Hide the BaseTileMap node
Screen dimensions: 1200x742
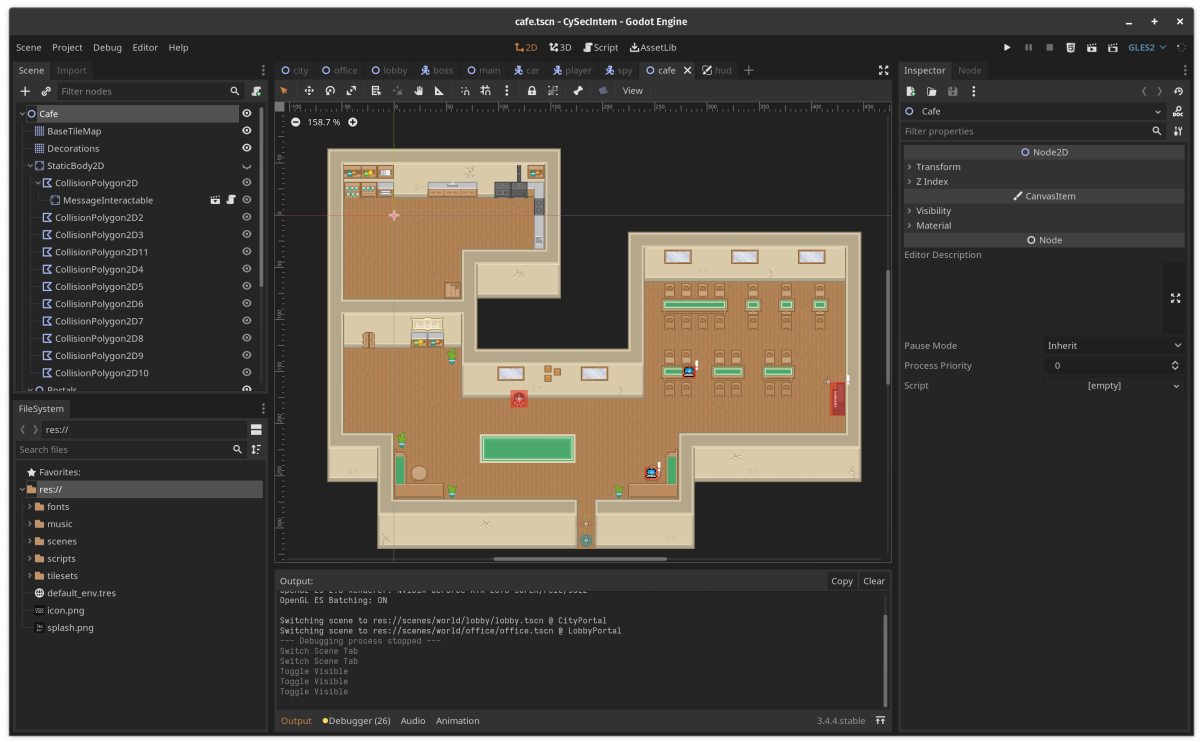pos(246,131)
